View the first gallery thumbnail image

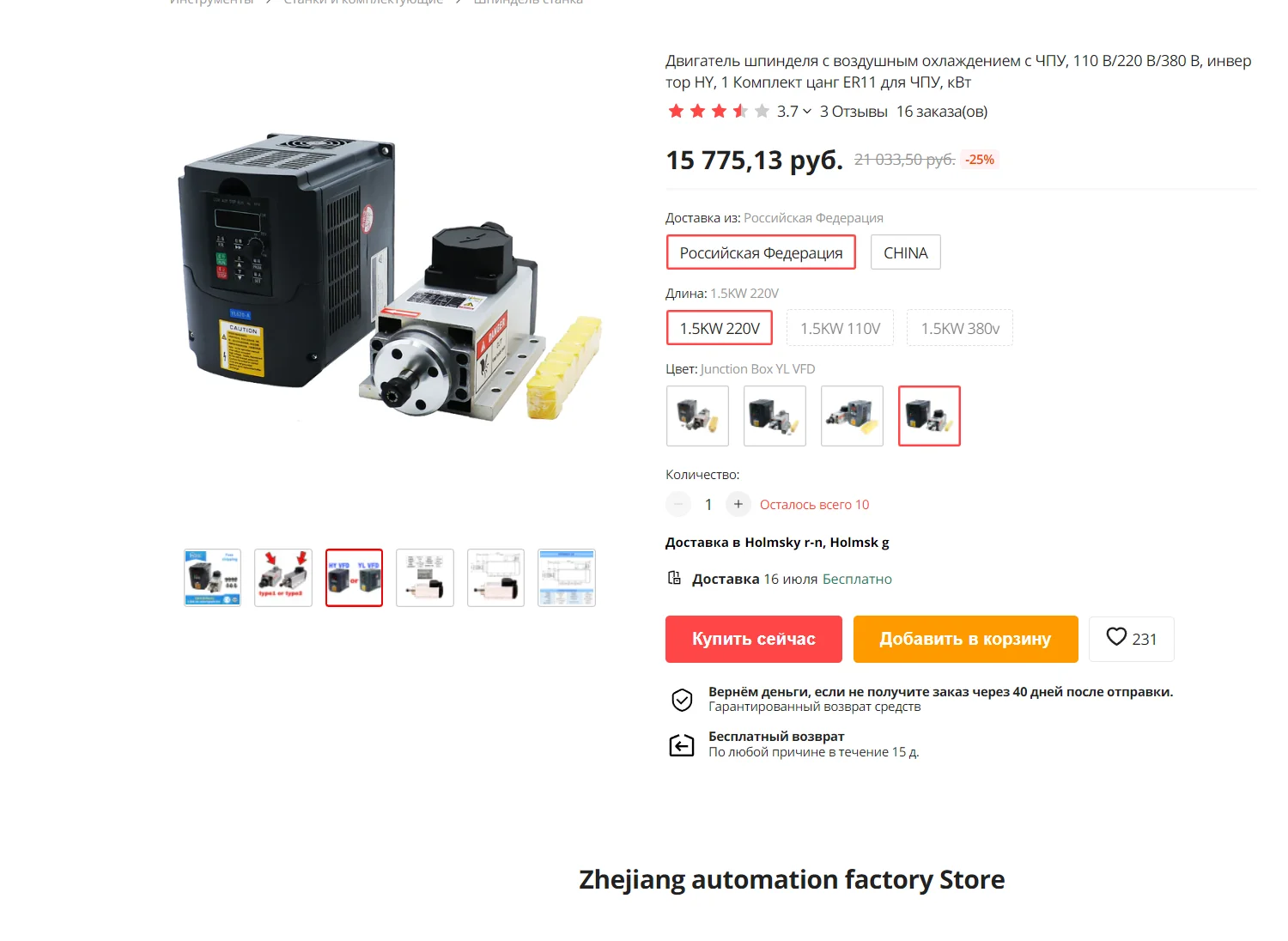coord(212,578)
